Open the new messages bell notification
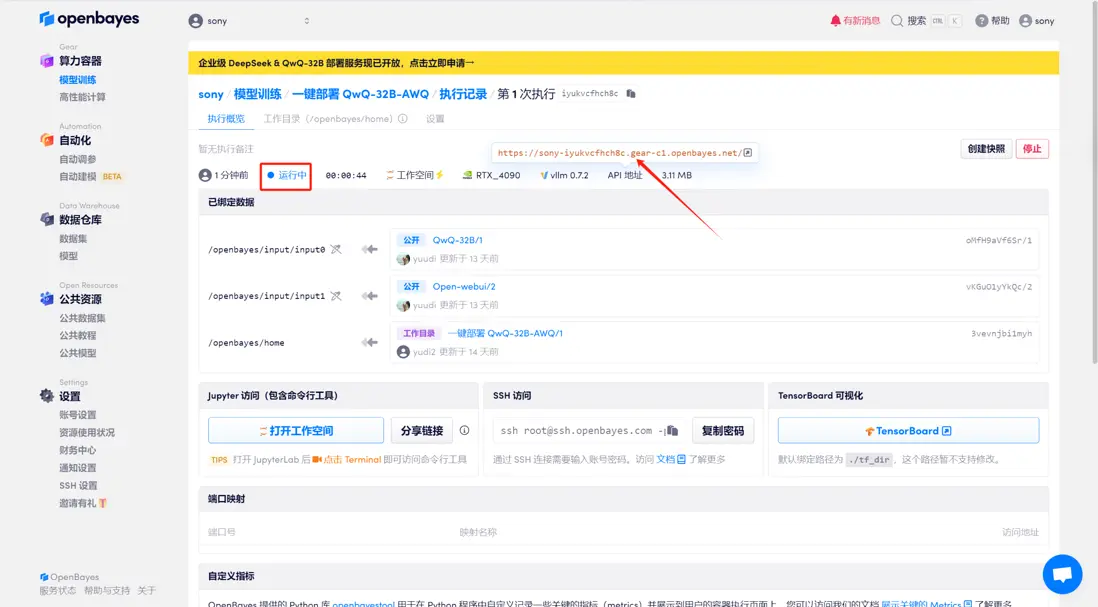 pyautogui.click(x=854, y=21)
